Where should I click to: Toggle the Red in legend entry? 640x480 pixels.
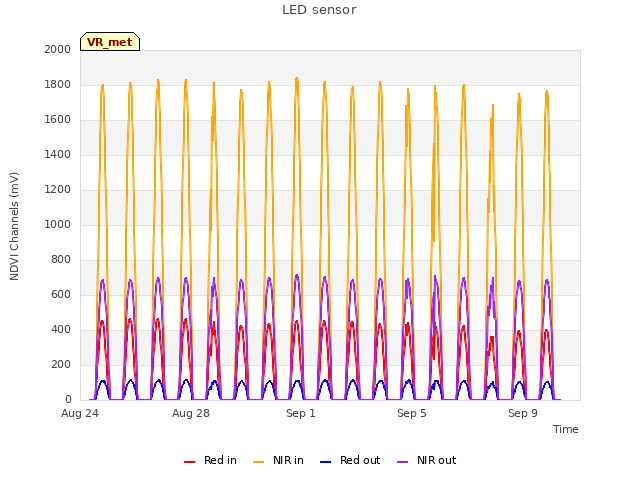coord(210,460)
